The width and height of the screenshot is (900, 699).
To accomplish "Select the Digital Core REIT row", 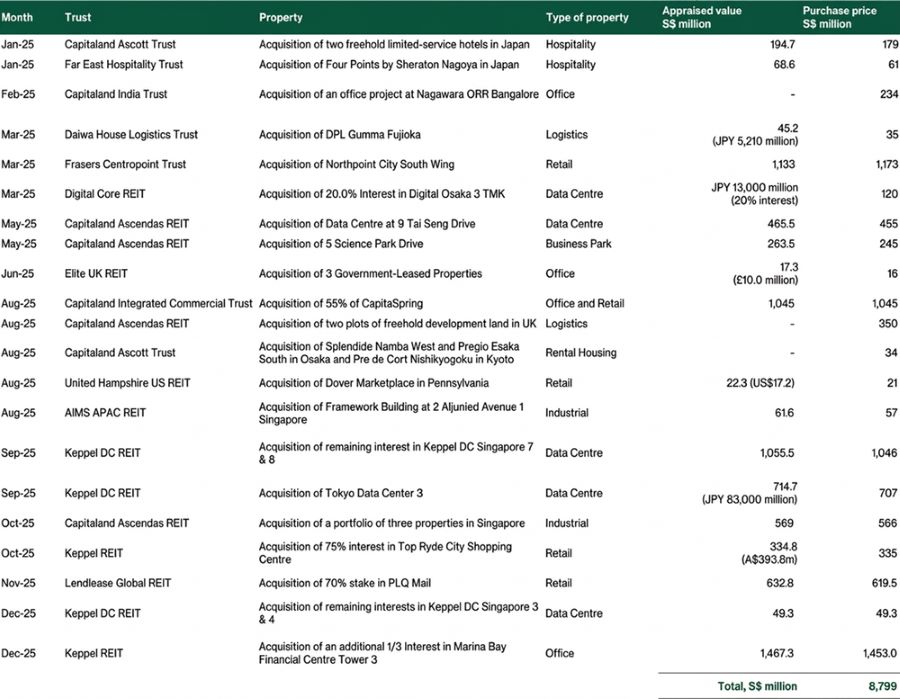I will coord(102,193).
